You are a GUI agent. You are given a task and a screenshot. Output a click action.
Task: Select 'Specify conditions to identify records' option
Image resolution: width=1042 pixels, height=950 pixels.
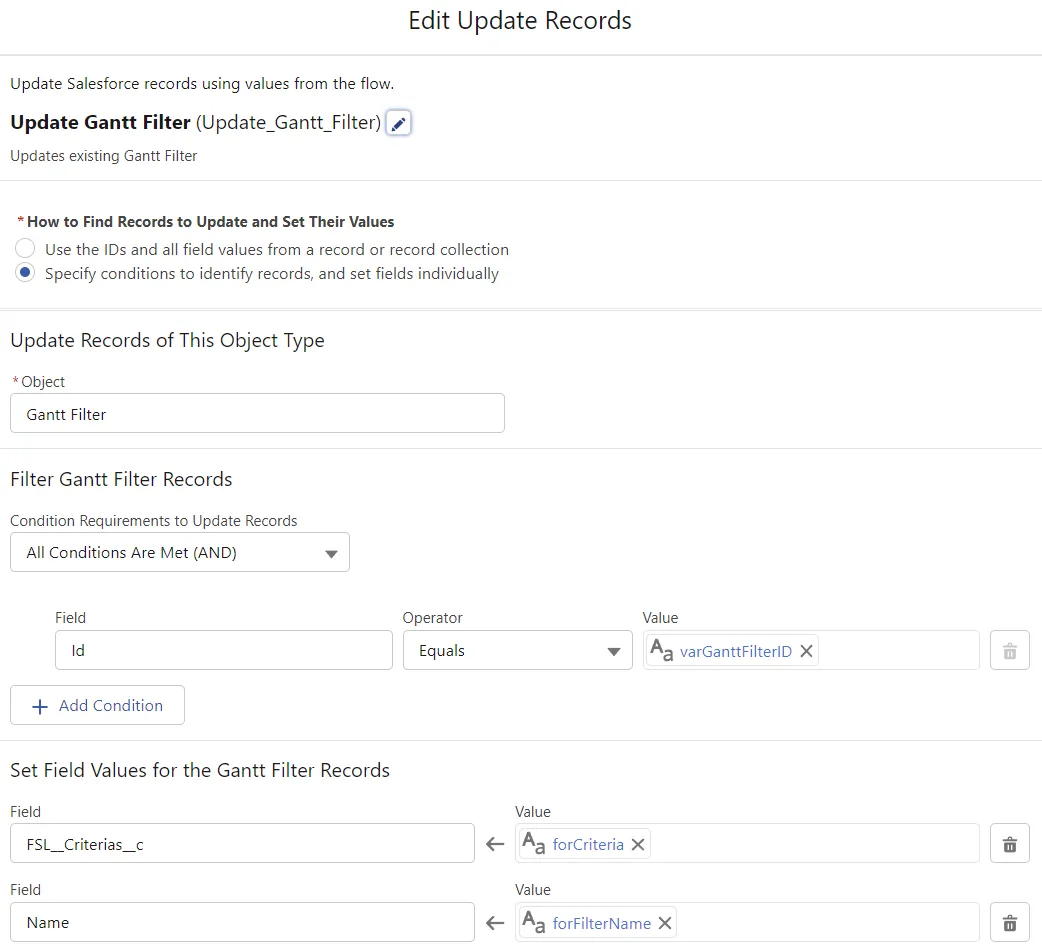click(x=26, y=273)
